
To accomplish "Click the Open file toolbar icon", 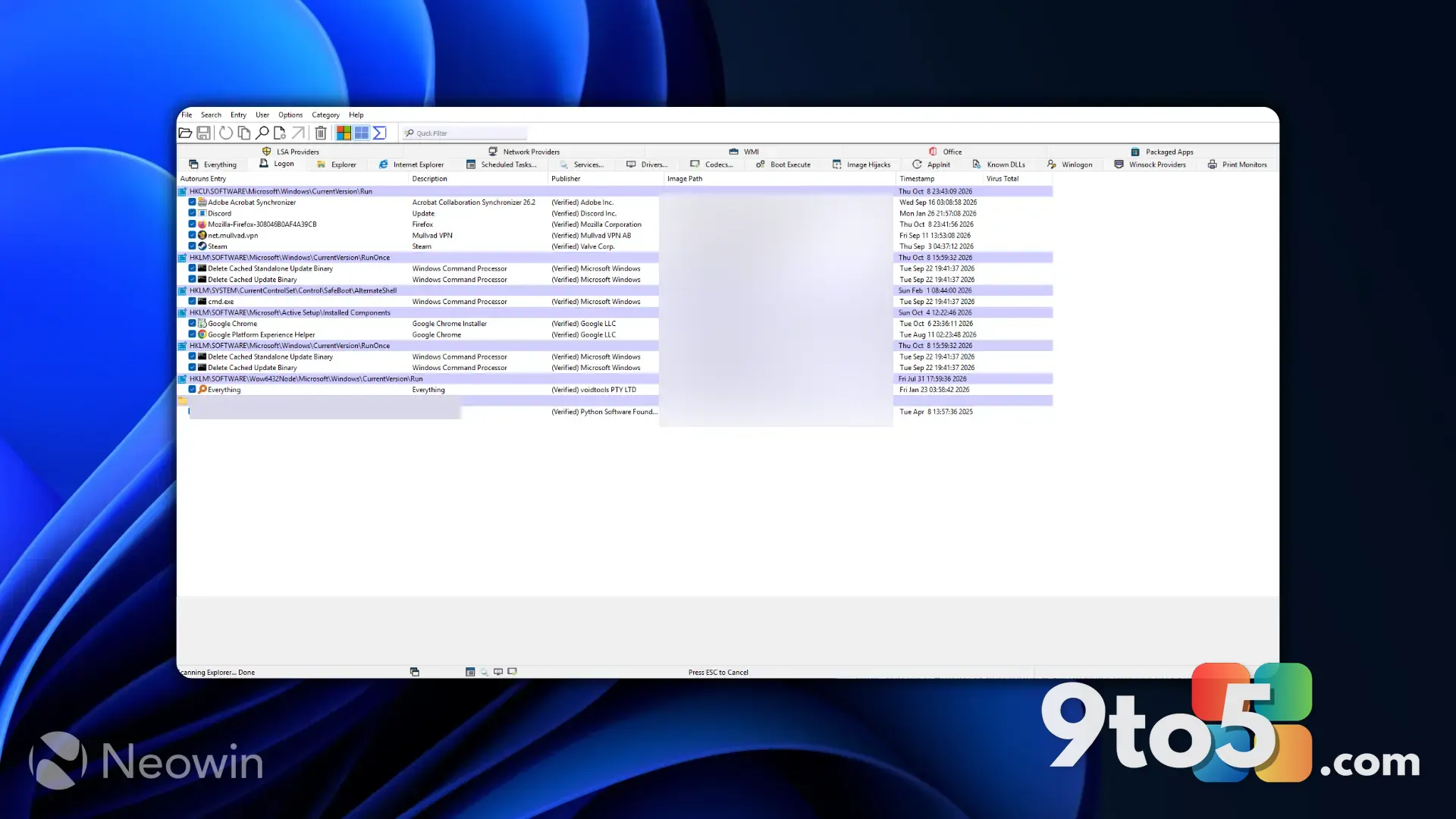I will tap(185, 133).
